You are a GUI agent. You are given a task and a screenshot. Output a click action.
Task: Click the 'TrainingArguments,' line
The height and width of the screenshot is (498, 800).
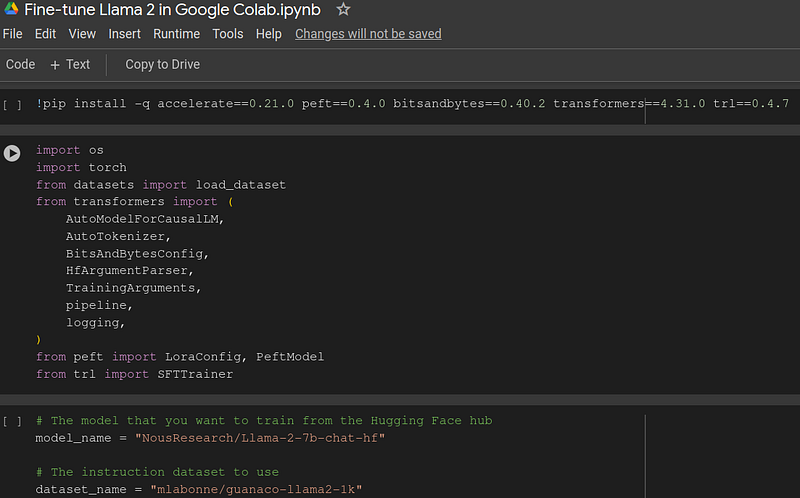tap(134, 288)
